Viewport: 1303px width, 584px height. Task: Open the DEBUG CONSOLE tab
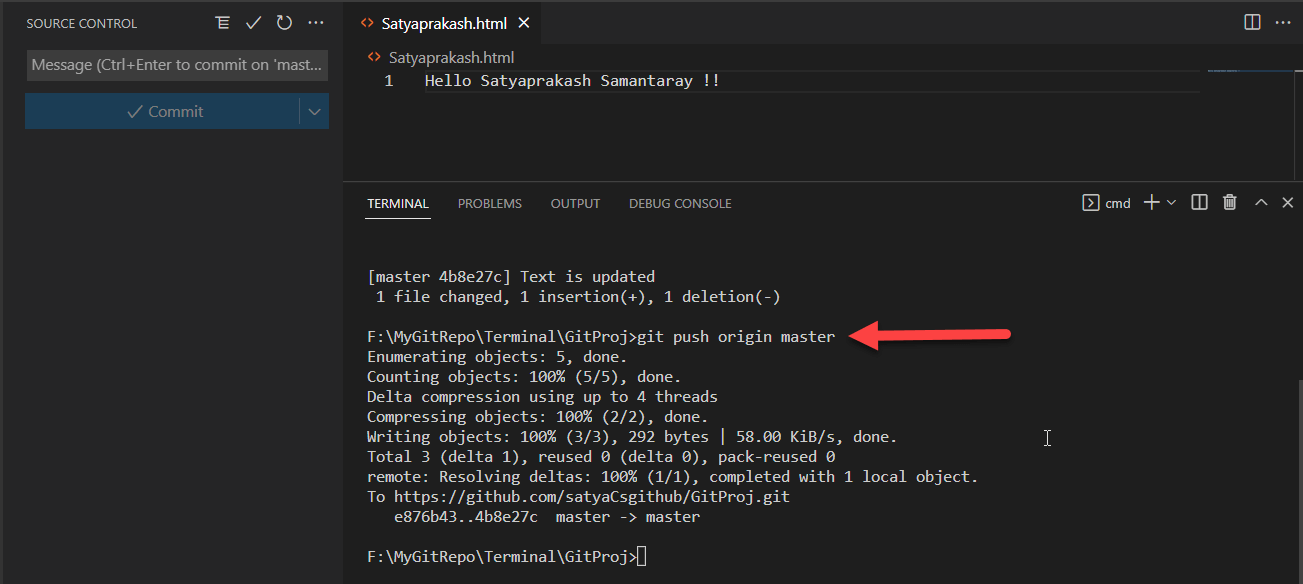click(680, 203)
